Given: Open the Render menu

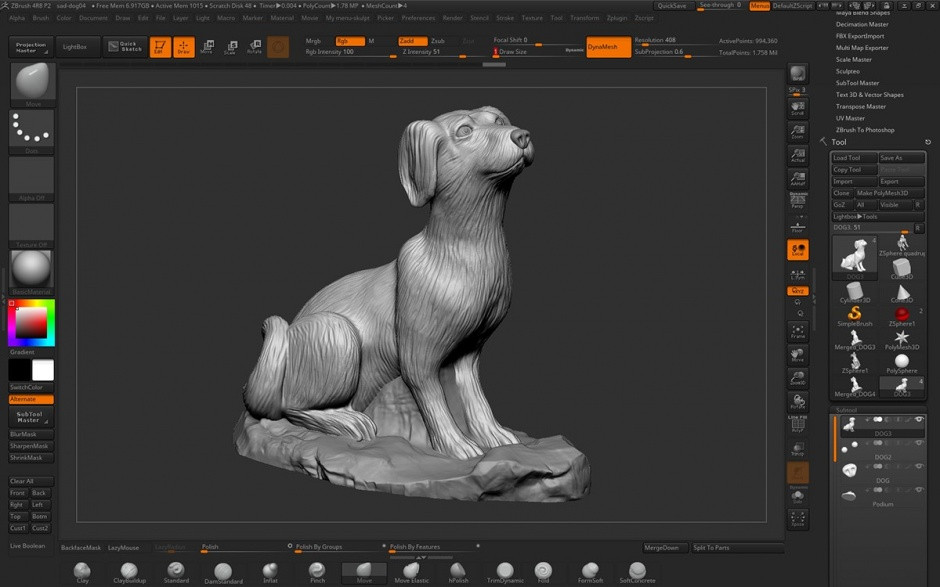Looking at the screenshot, I should tap(453, 18).
